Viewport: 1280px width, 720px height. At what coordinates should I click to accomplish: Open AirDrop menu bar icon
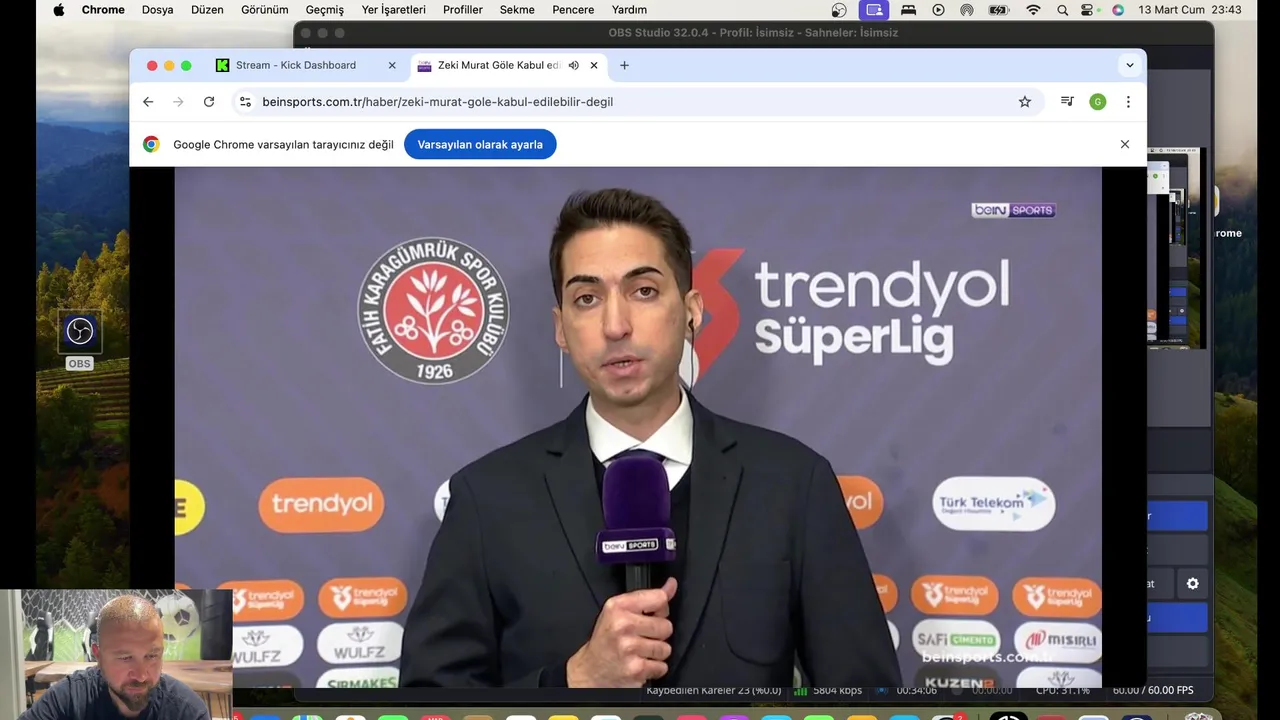(x=966, y=10)
